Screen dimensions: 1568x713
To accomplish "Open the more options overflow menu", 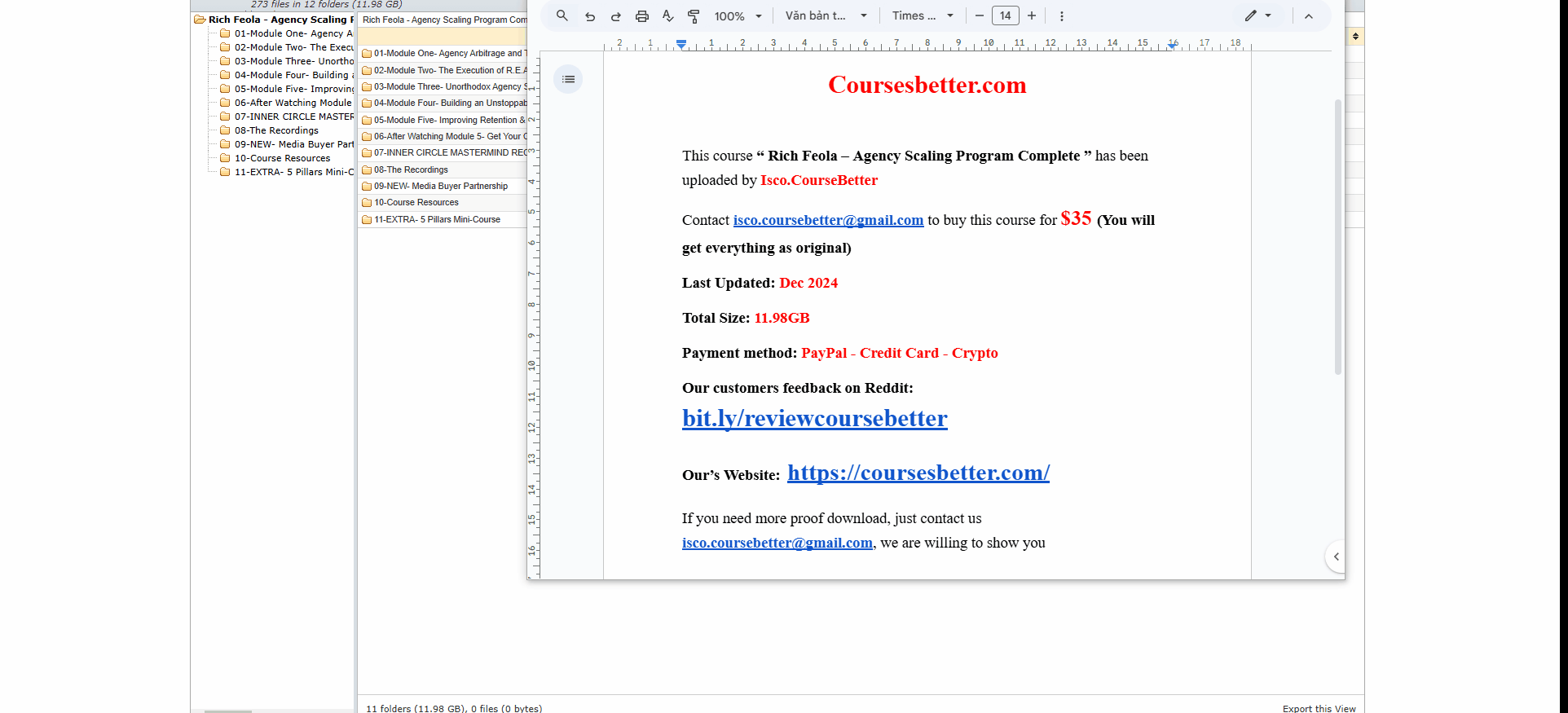I will click(x=1061, y=15).
